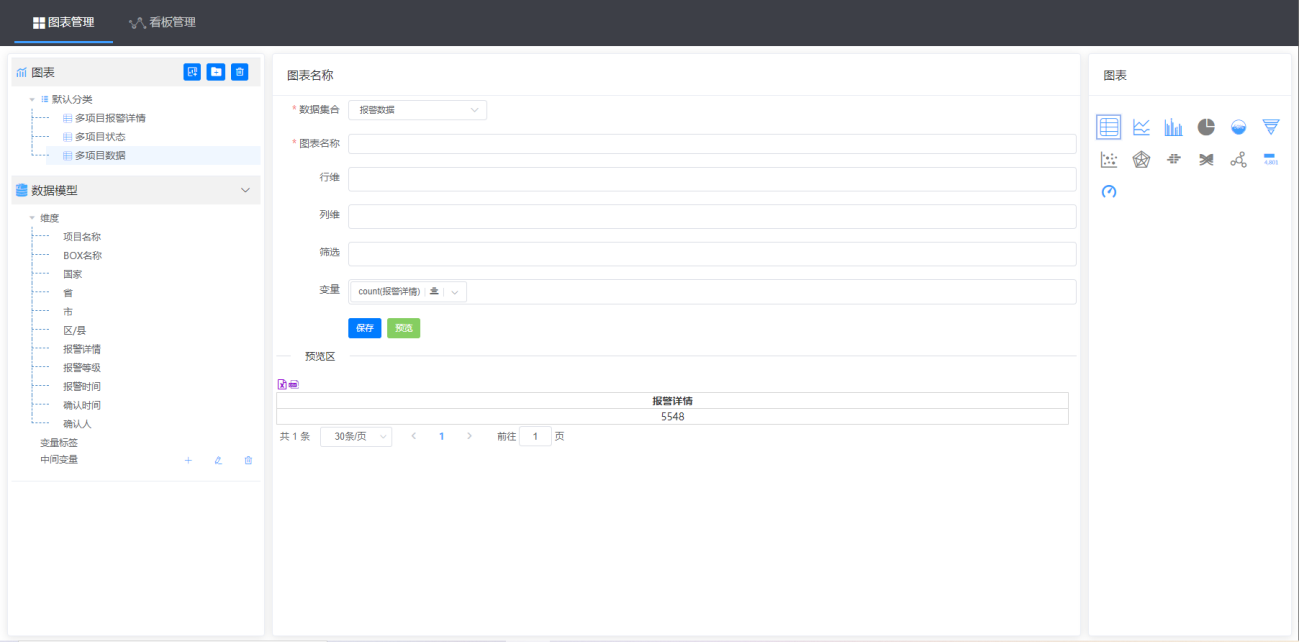Select the radar chart type icon
The height and width of the screenshot is (642, 1299).
click(1141, 160)
